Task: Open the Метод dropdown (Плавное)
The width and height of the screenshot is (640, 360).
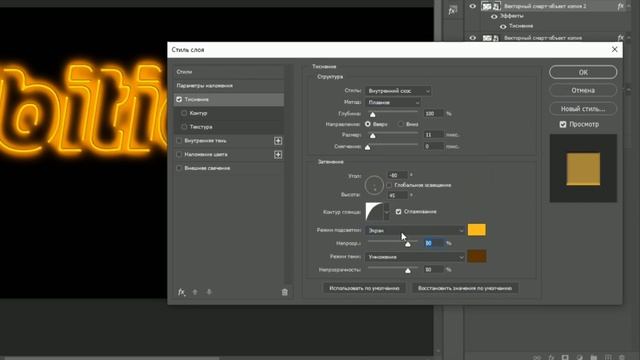Action: pos(393,102)
